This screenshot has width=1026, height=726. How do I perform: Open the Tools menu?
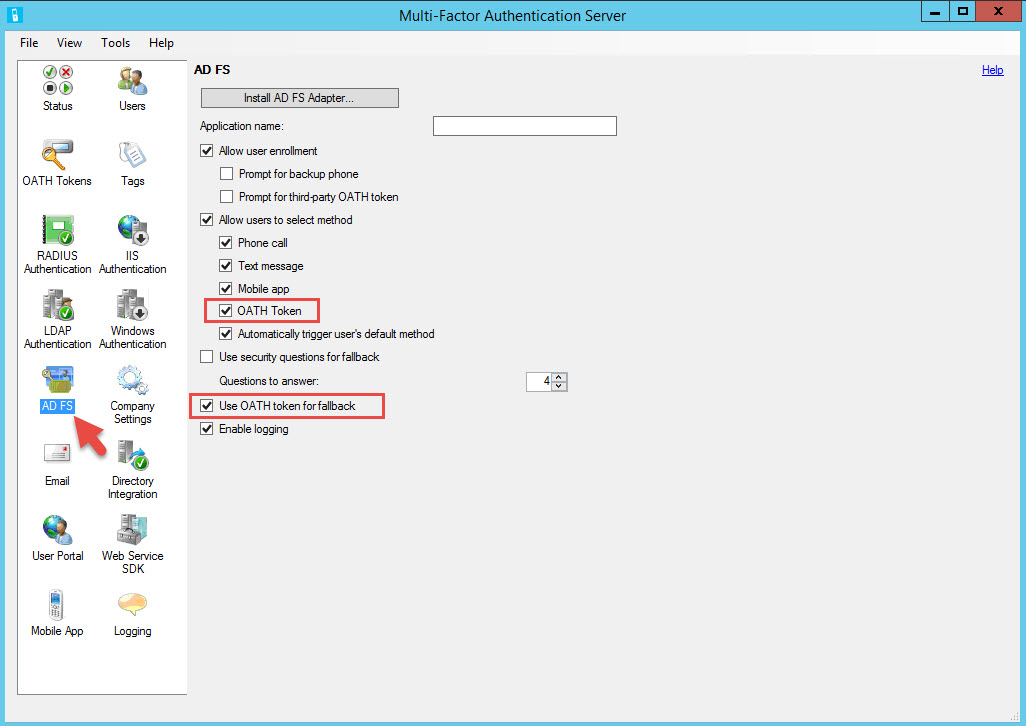[x=116, y=43]
